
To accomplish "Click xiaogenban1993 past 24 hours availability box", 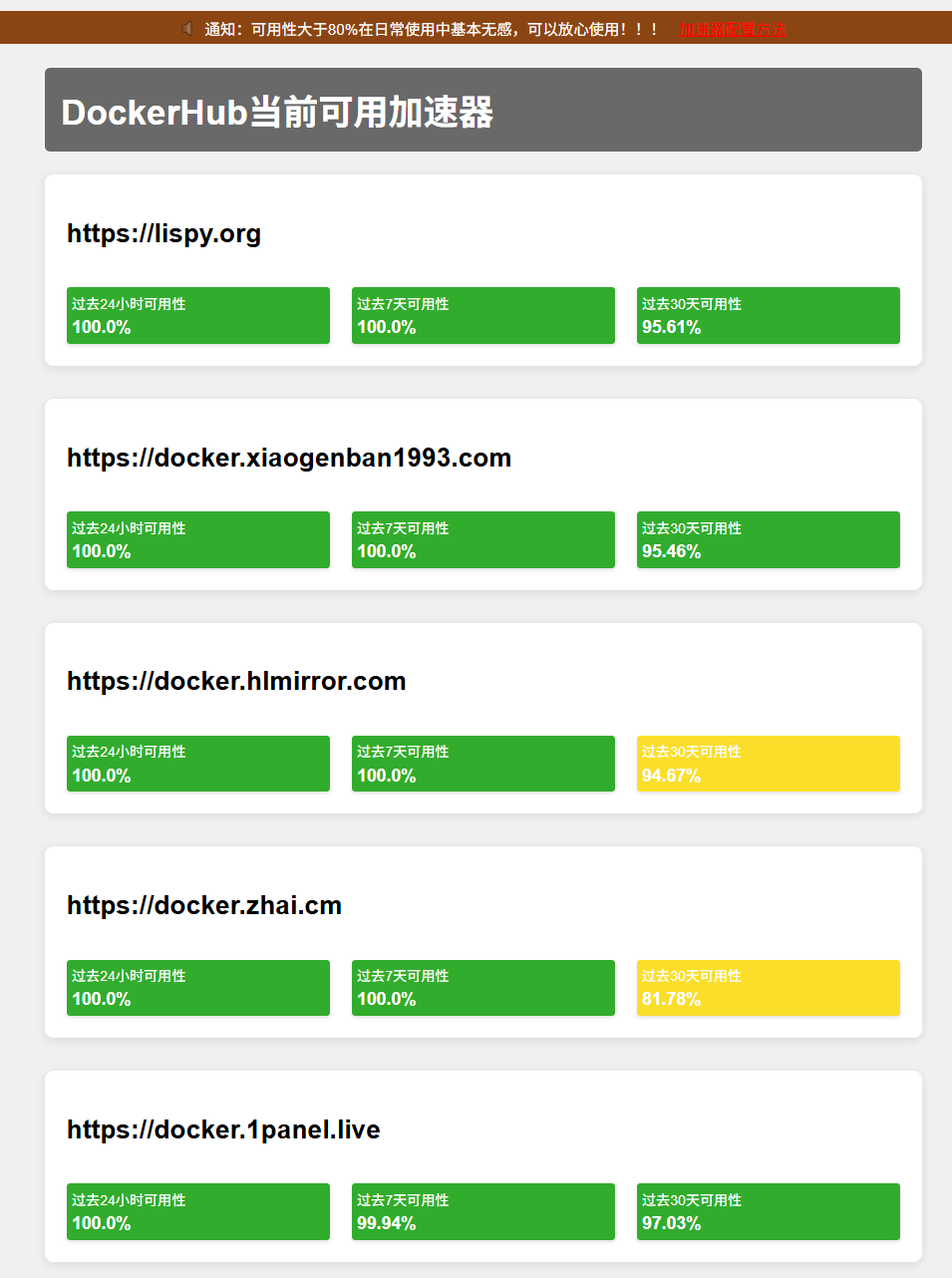I will point(198,539).
